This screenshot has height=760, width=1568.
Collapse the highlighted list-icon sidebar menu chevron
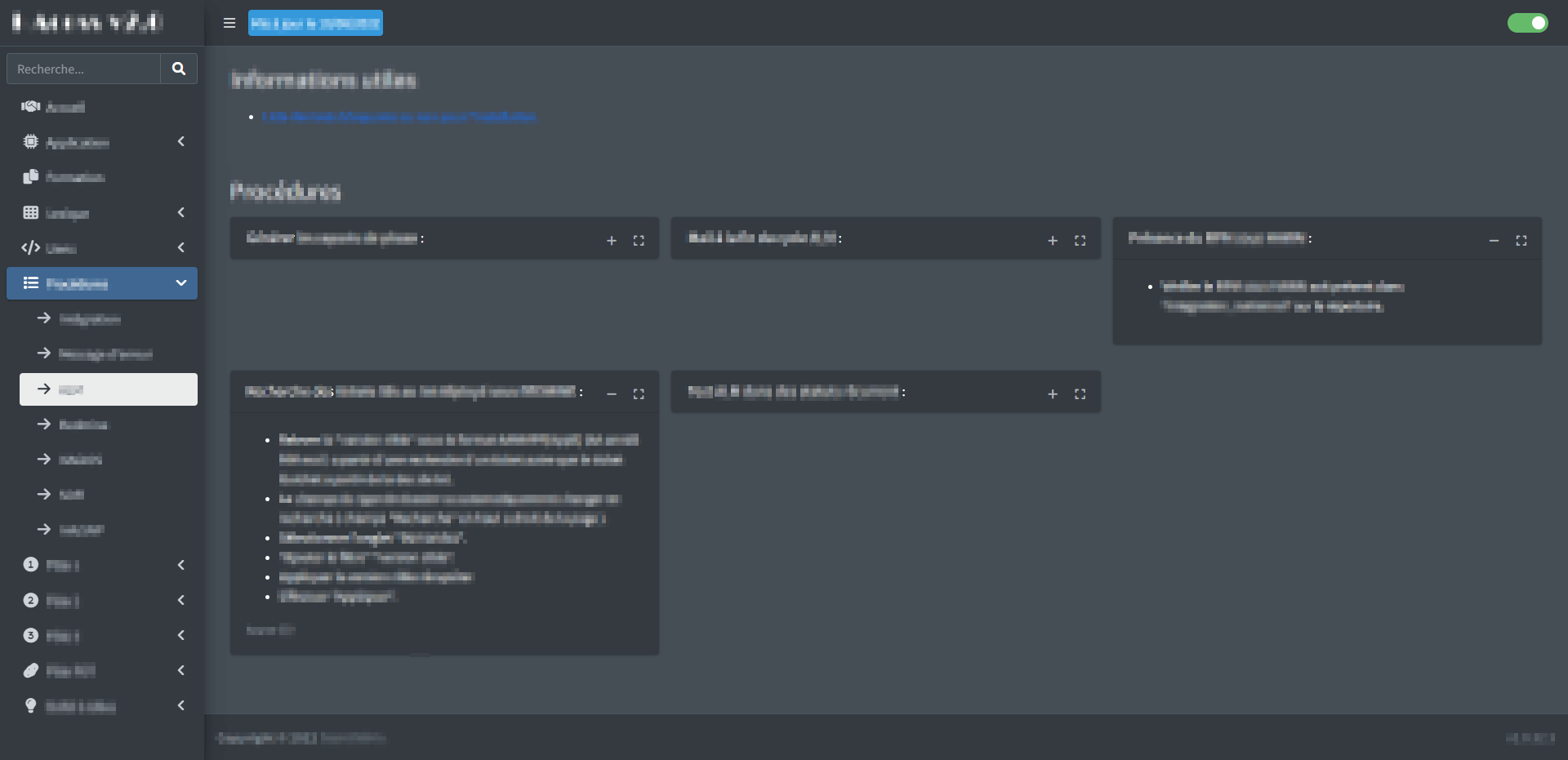click(x=181, y=283)
